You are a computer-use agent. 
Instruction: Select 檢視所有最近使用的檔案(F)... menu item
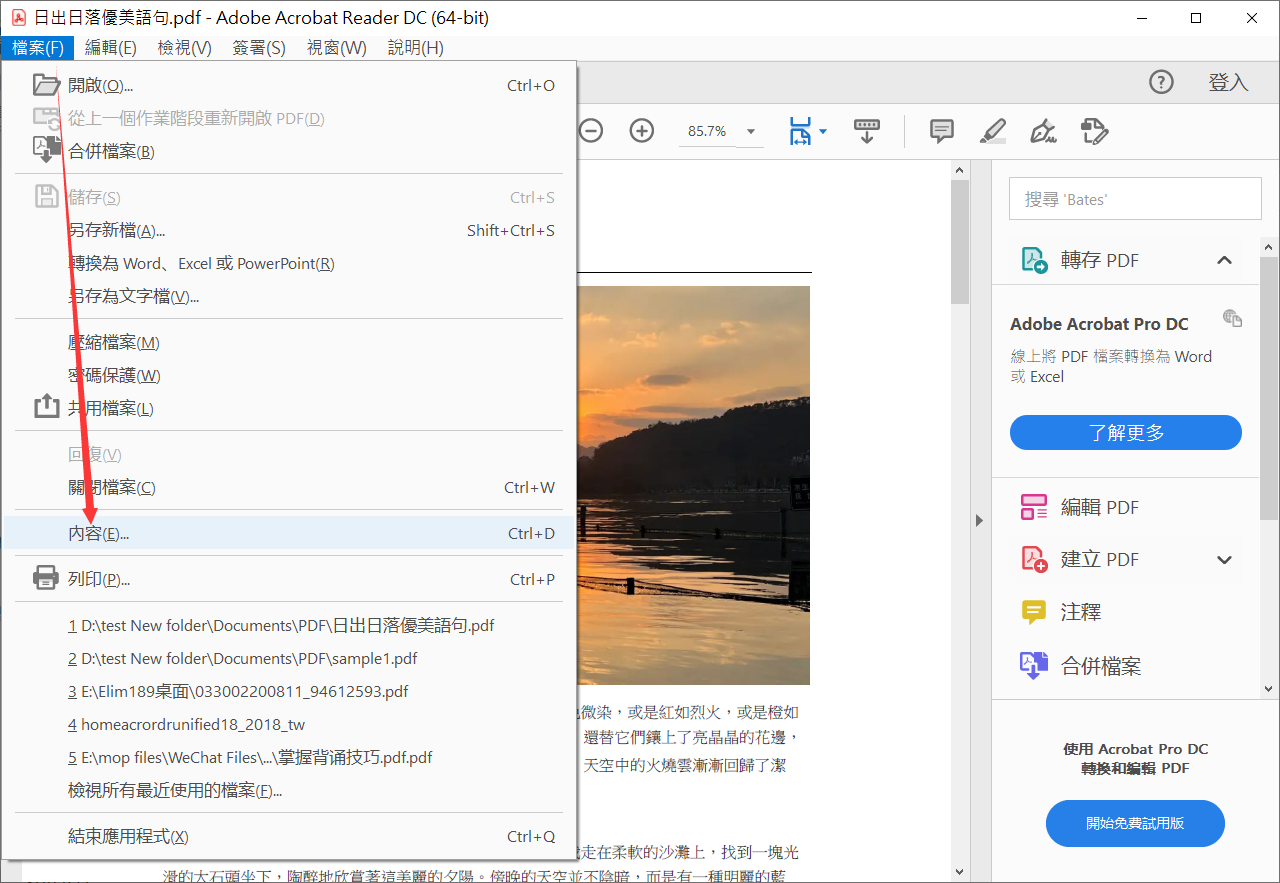pyautogui.click(x=289, y=791)
